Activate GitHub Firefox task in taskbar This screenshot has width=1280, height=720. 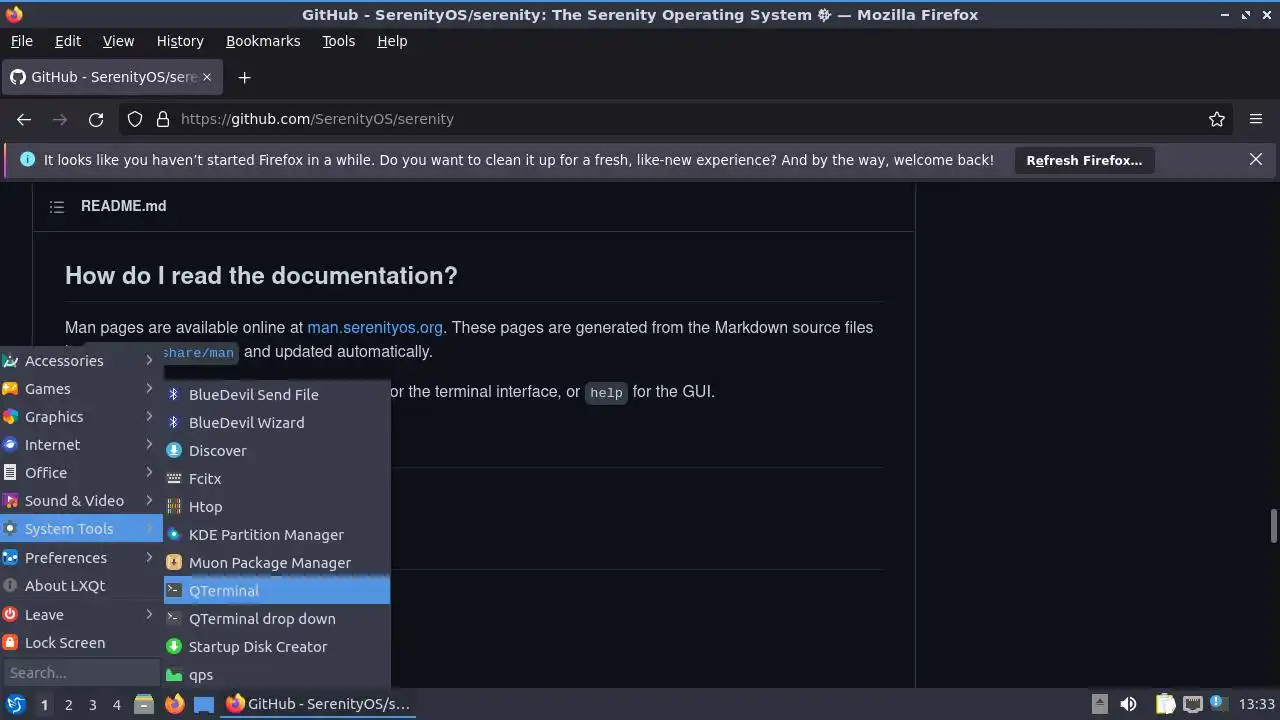319,704
